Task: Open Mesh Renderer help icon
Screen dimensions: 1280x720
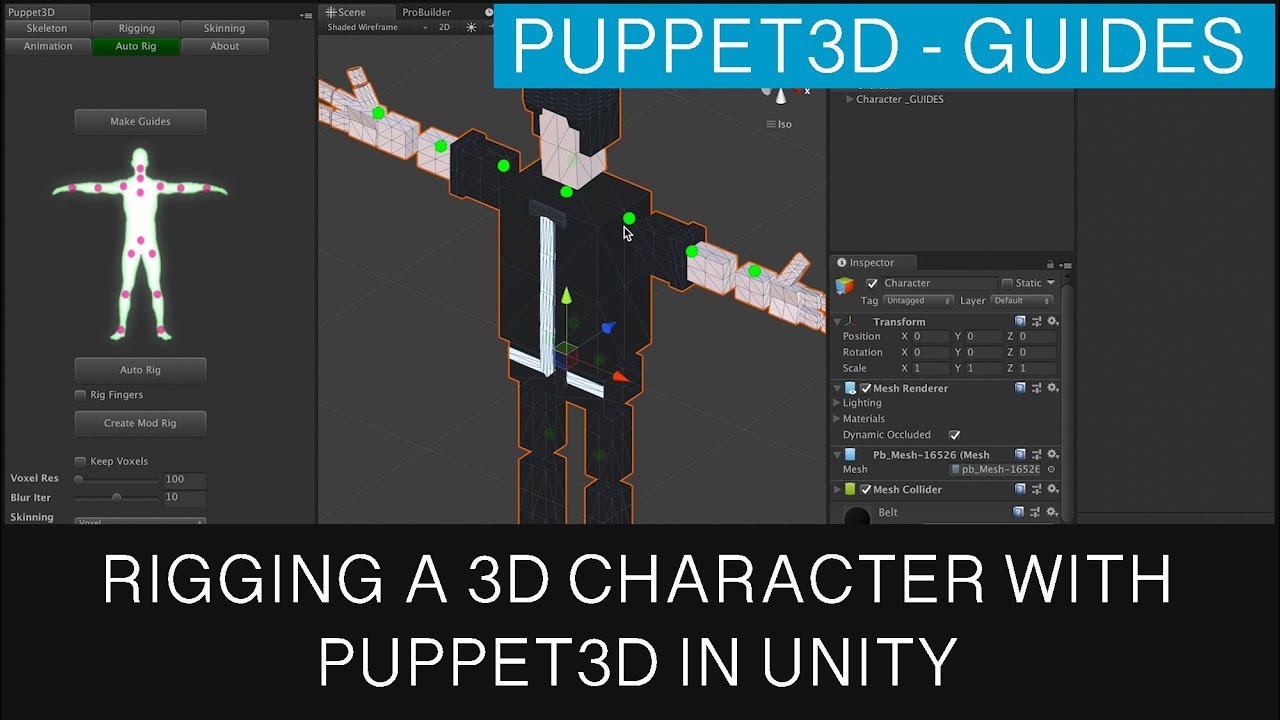Action: point(1020,387)
